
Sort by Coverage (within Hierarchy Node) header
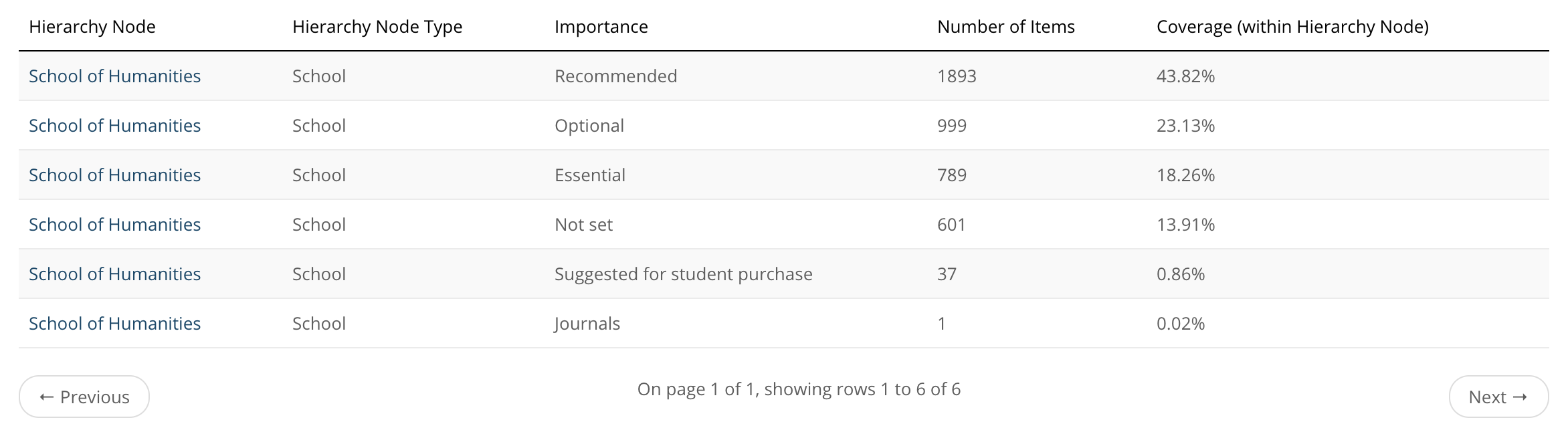[1292, 27]
